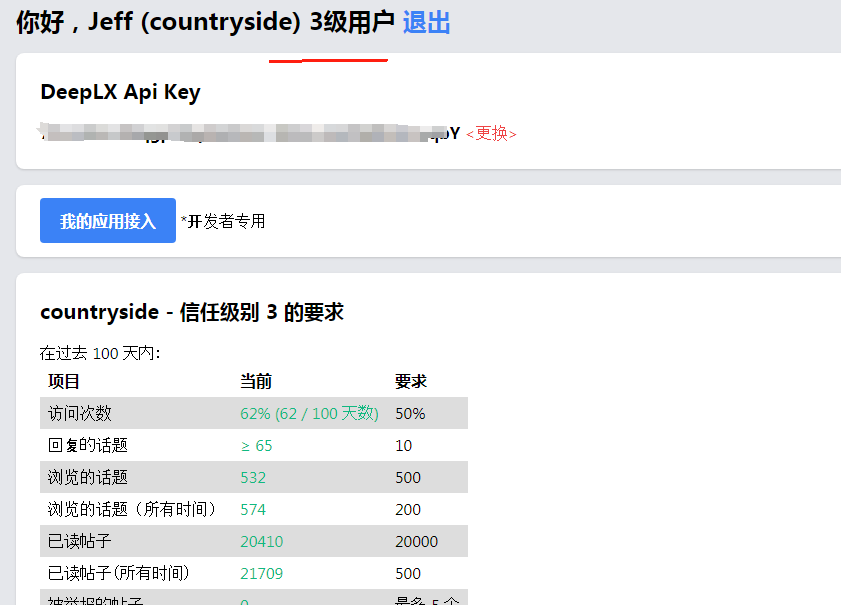Click the 回复的话题 row label
The image size is (841, 605).
pos(88,445)
